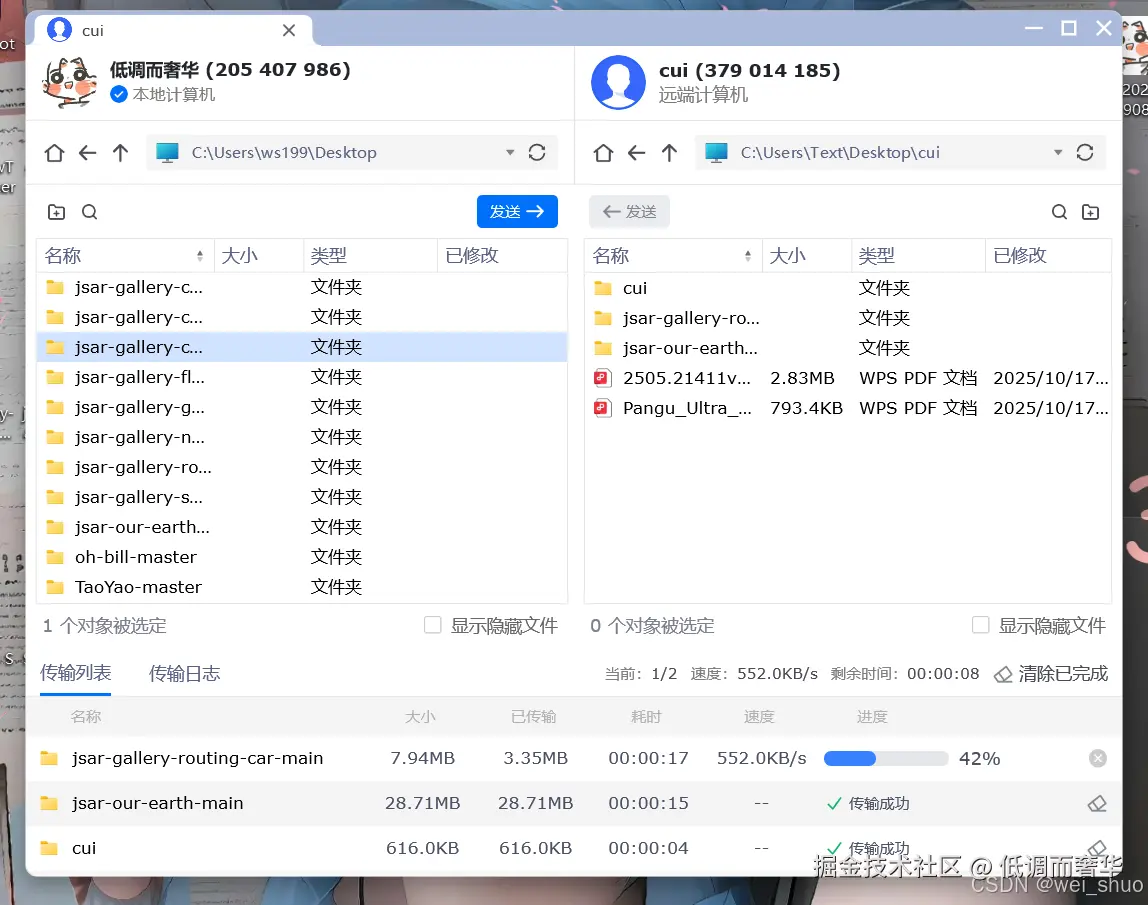Click the Home icon on the local panel

pyautogui.click(x=55, y=152)
